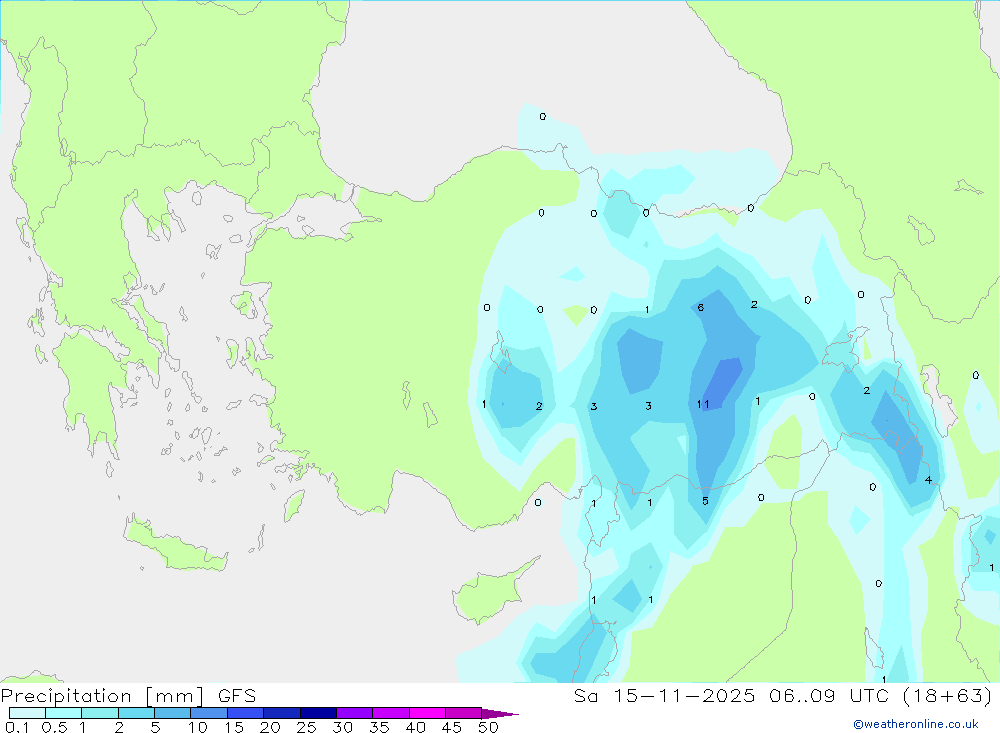
Task: Select the legend swatch between 5 and 10
Action: [172, 713]
